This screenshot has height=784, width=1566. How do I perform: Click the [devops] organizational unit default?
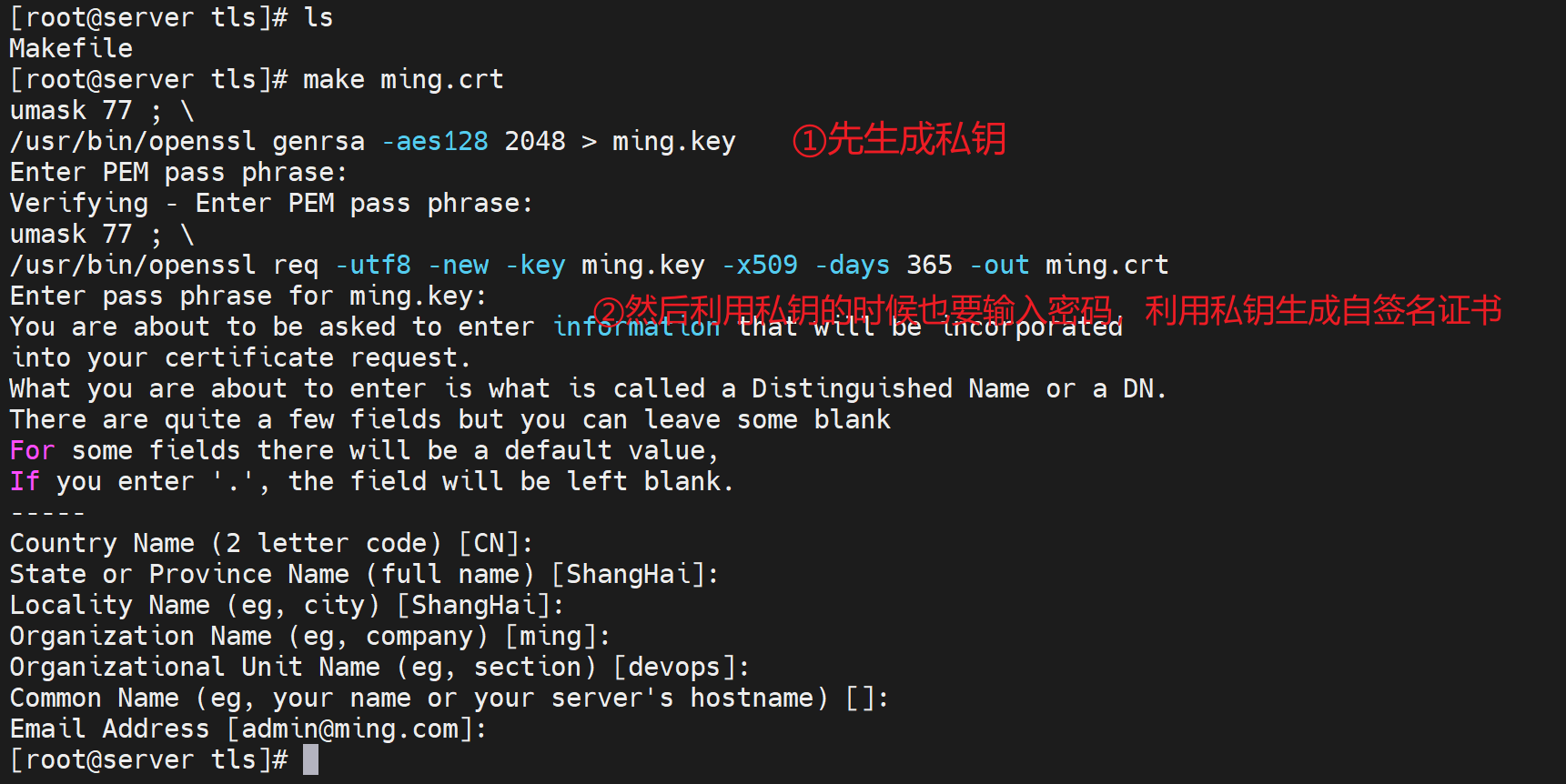pyautogui.click(x=674, y=667)
